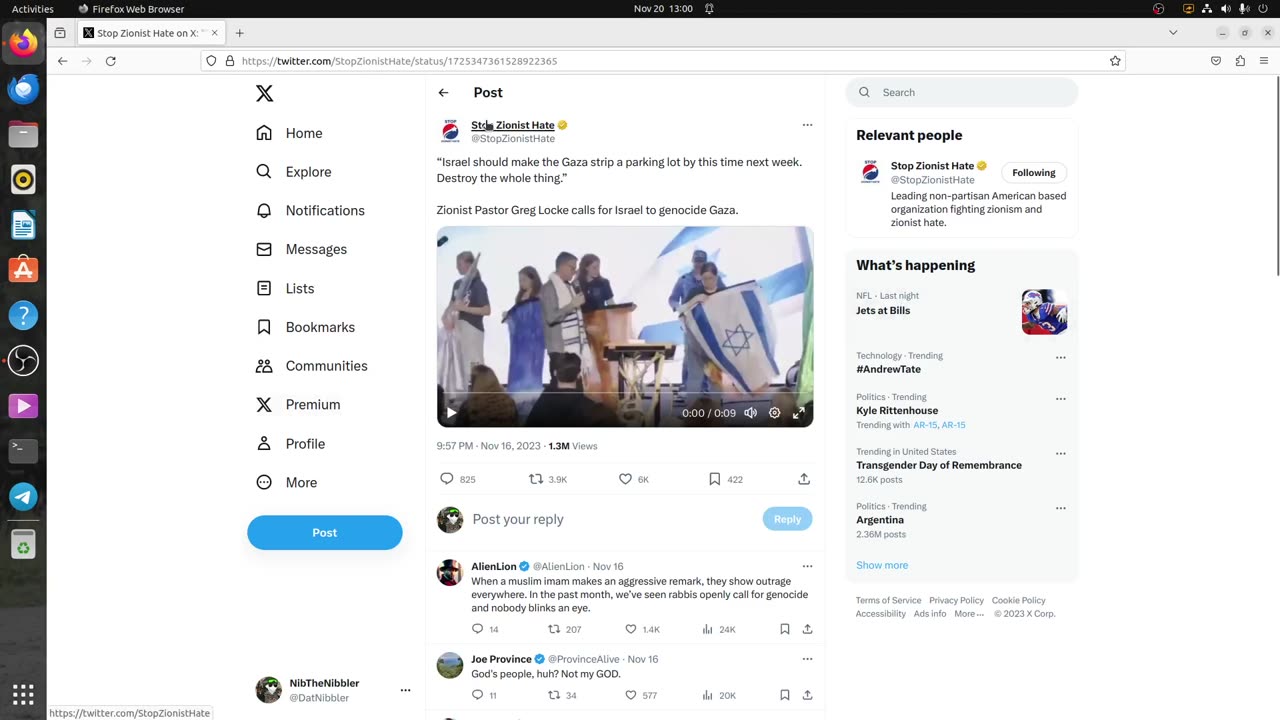Click the blue Post button

[x=325, y=533]
